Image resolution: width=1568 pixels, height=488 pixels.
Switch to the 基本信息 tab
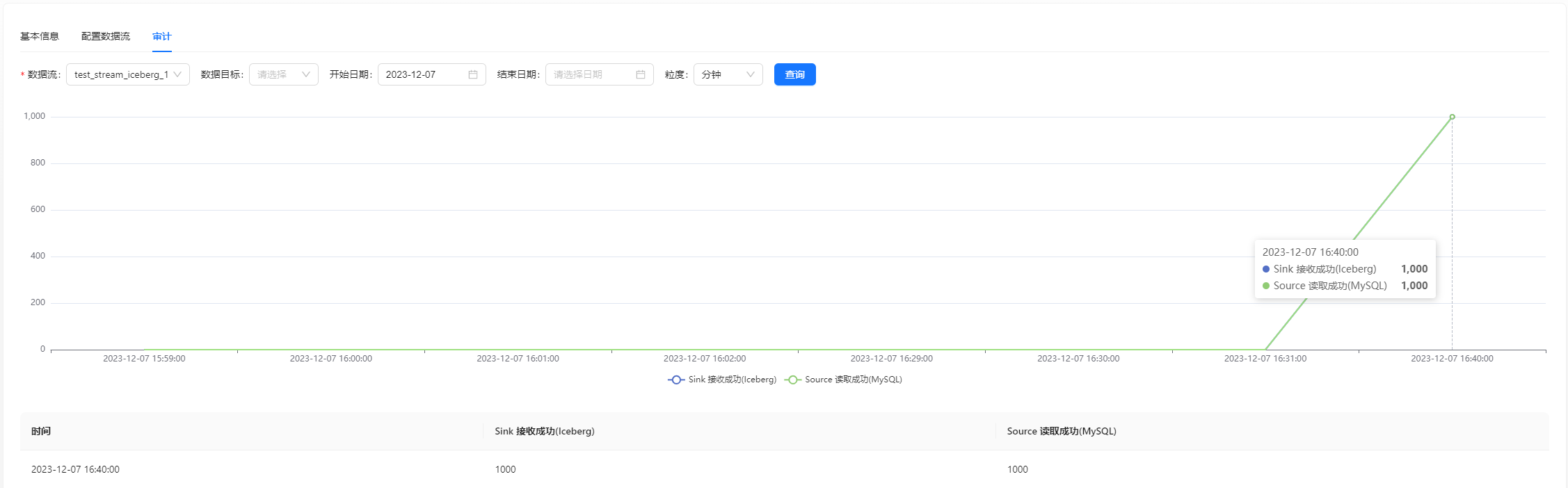40,36
